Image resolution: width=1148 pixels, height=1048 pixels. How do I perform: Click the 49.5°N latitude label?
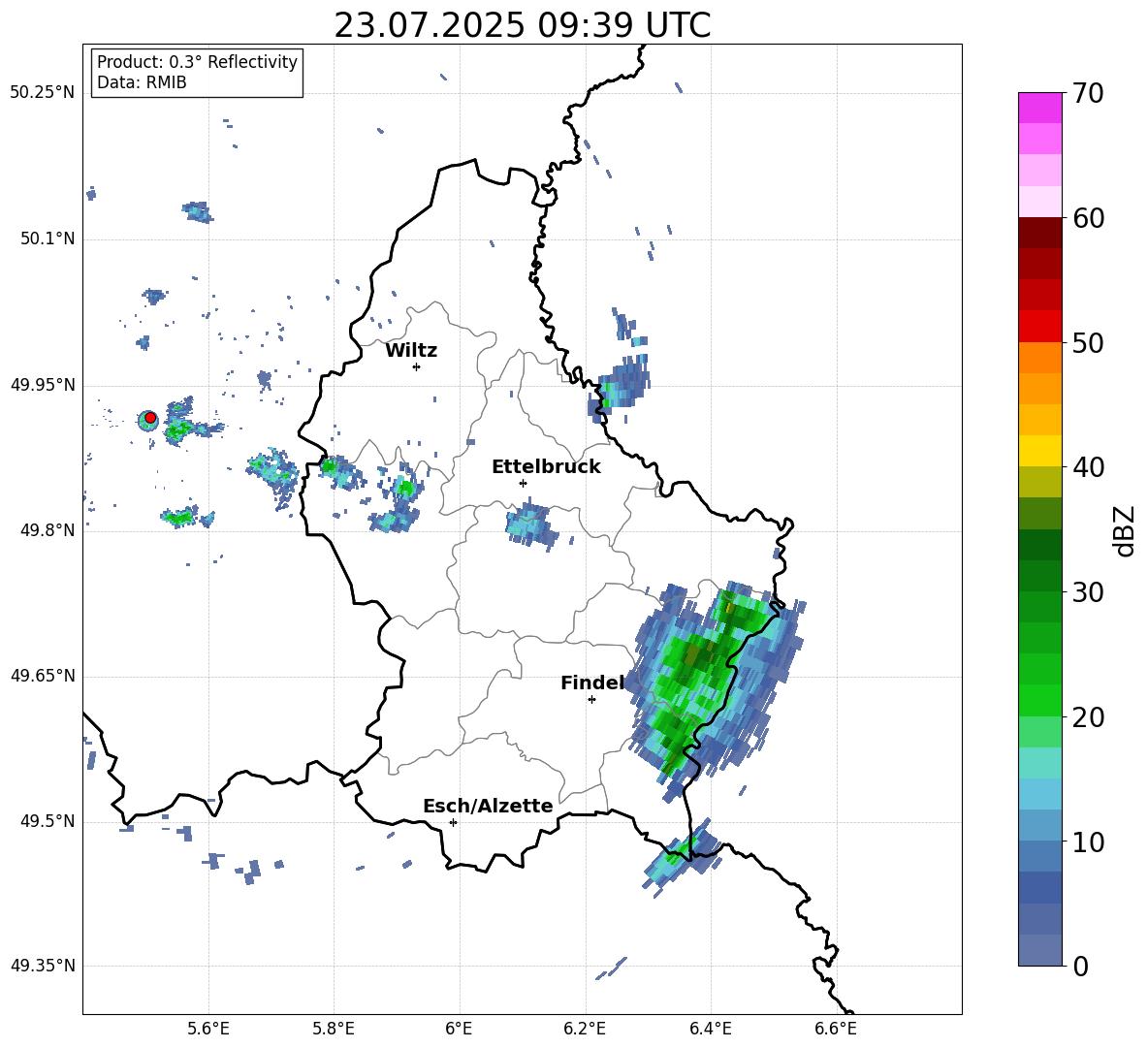click(x=48, y=821)
